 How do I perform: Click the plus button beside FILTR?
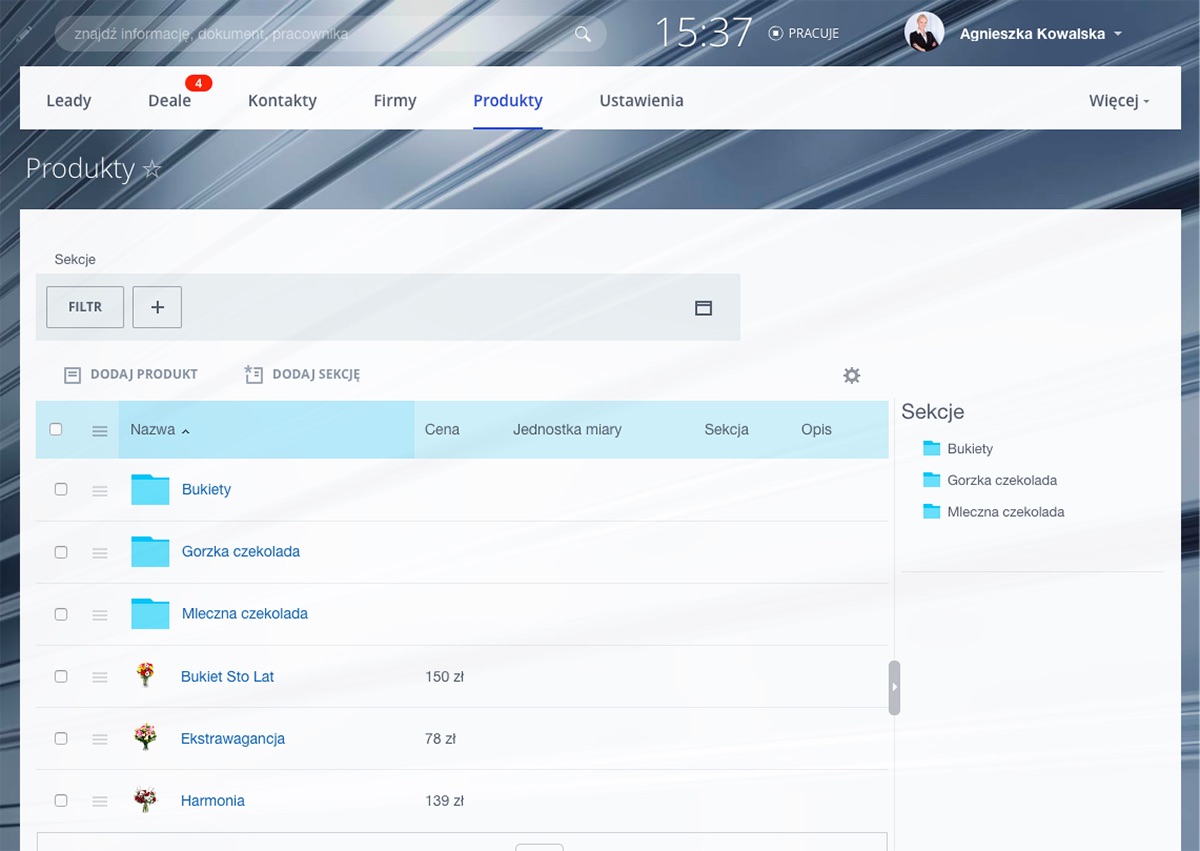pyautogui.click(x=157, y=308)
